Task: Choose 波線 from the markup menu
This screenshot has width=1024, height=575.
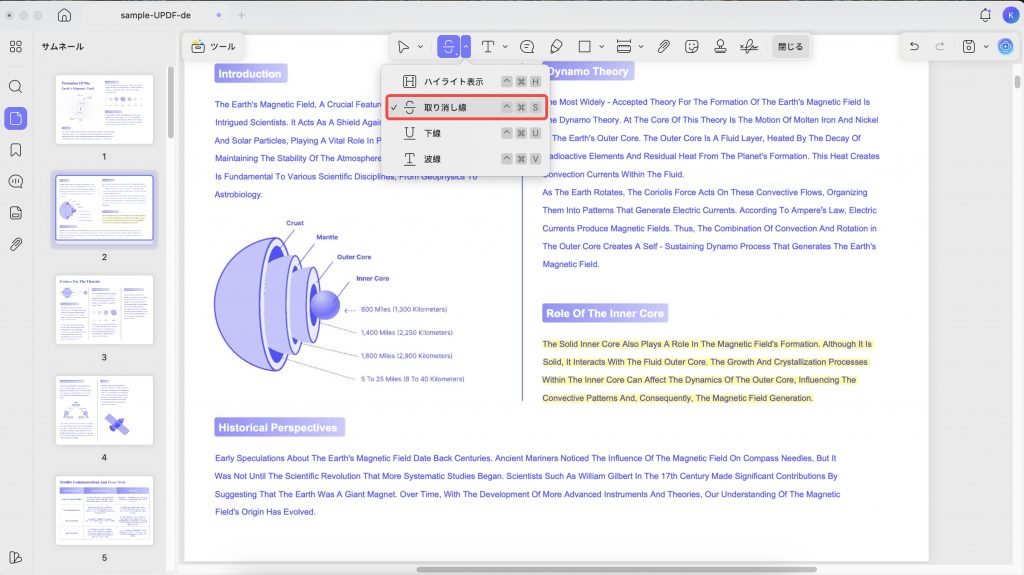Action: (x=466, y=159)
